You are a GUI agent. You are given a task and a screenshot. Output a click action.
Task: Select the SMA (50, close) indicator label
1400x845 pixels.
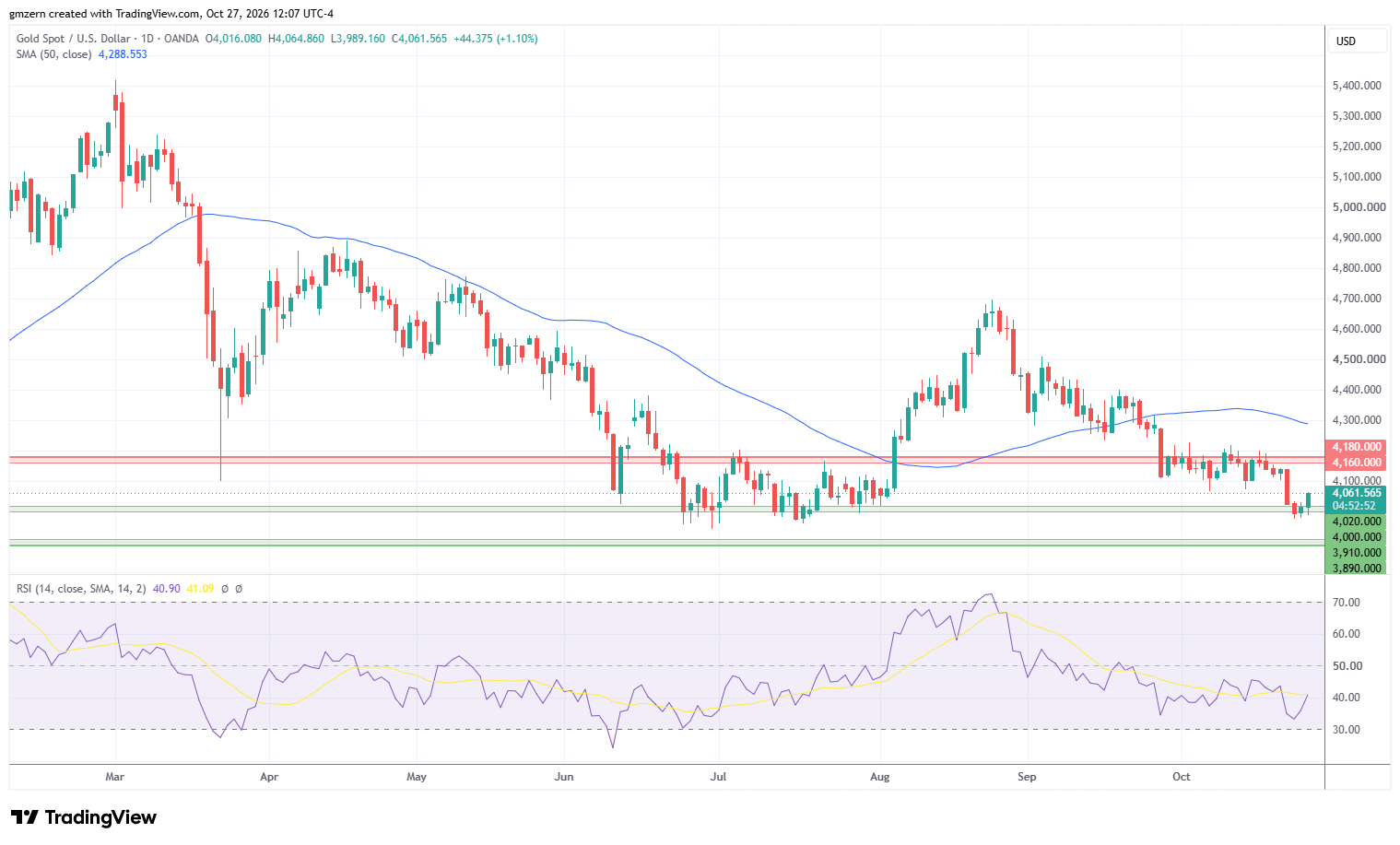point(53,54)
